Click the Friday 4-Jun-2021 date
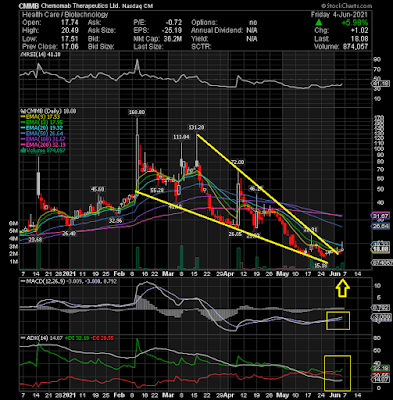 click(x=339, y=15)
